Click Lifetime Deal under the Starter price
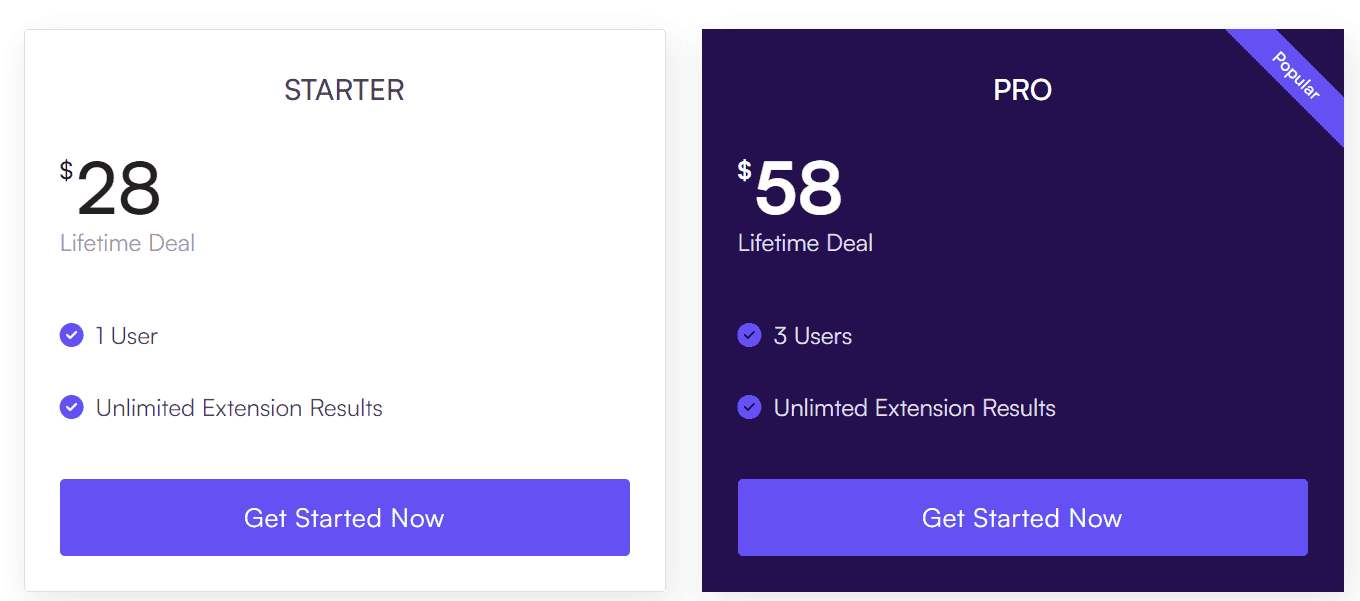Viewport: 1360px width, 601px height. 127,243
